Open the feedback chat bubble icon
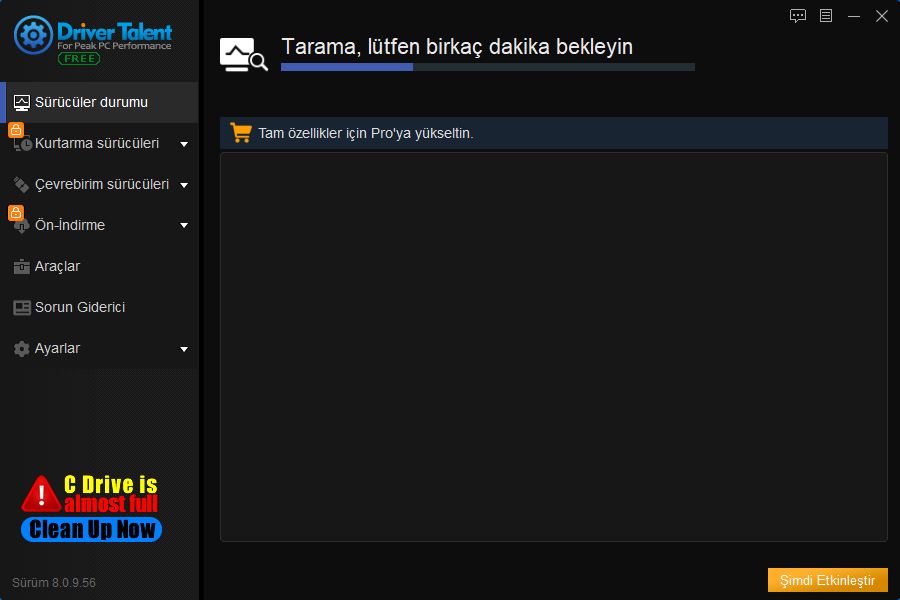Viewport: 900px width, 600px height. point(798,16)
